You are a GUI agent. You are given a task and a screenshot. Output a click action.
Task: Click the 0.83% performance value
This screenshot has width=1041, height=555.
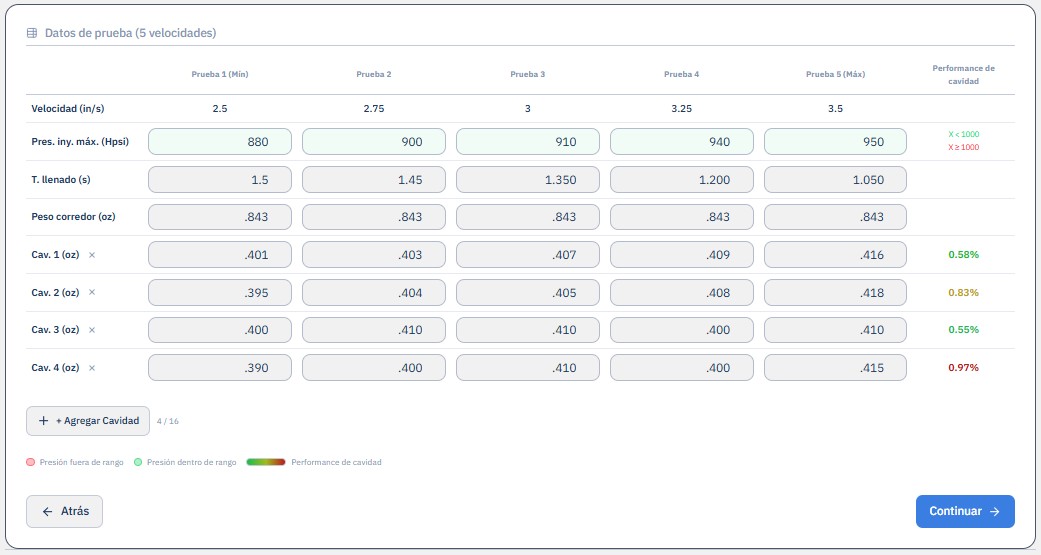[x=963, y=293]
